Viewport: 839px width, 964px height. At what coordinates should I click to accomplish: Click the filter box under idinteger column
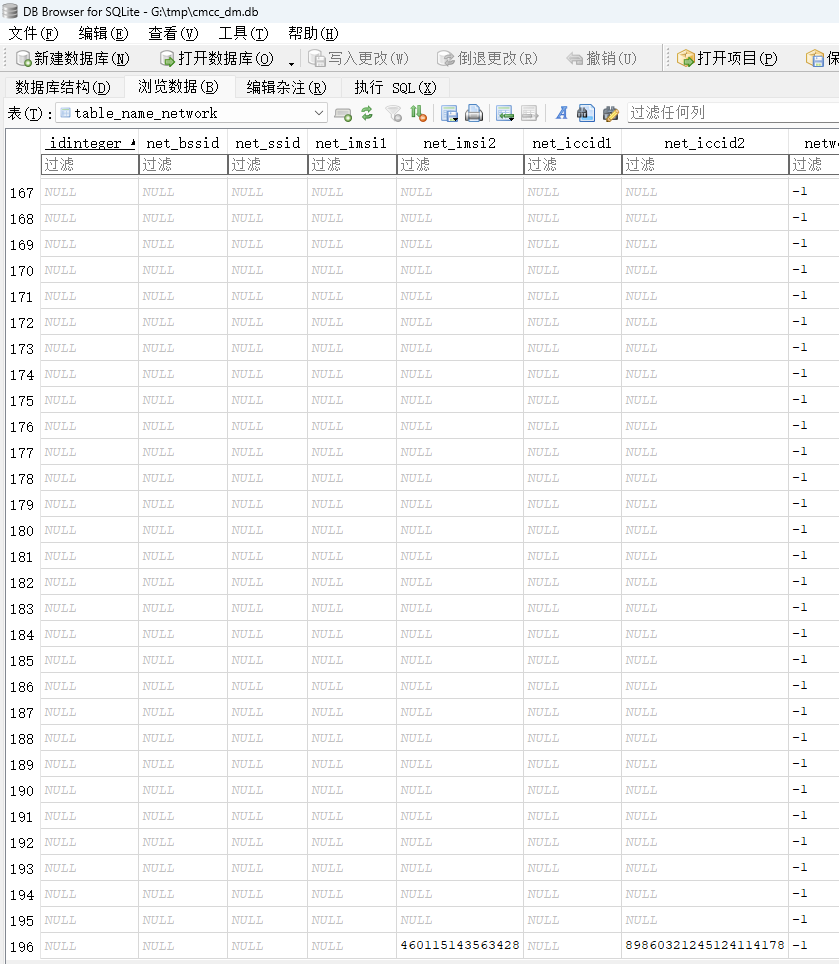90,164
